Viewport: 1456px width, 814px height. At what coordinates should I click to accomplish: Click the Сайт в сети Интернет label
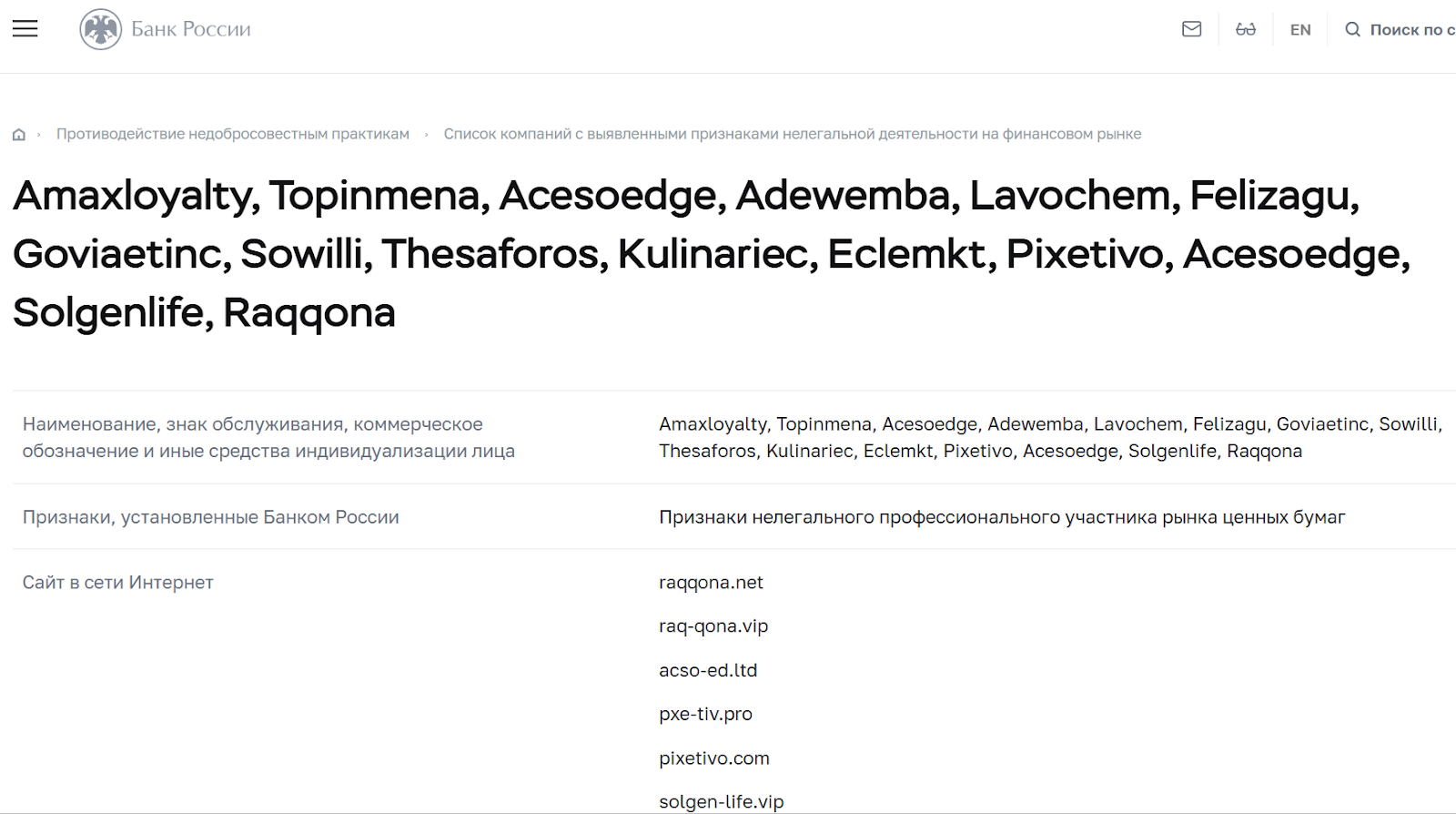pyautogui.click(x=117, y=583)
